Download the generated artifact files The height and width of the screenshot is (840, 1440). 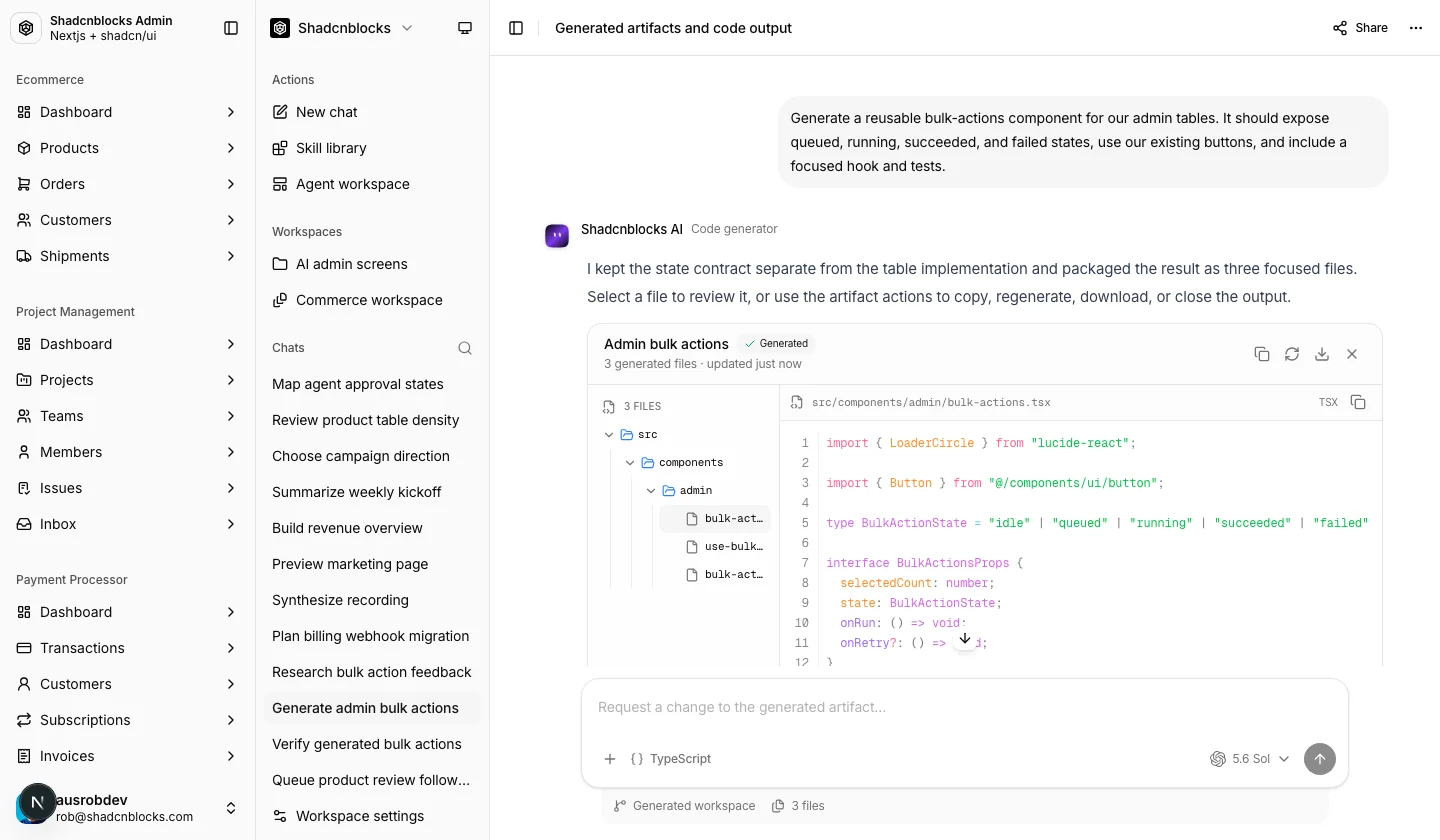coord(1322,354)
